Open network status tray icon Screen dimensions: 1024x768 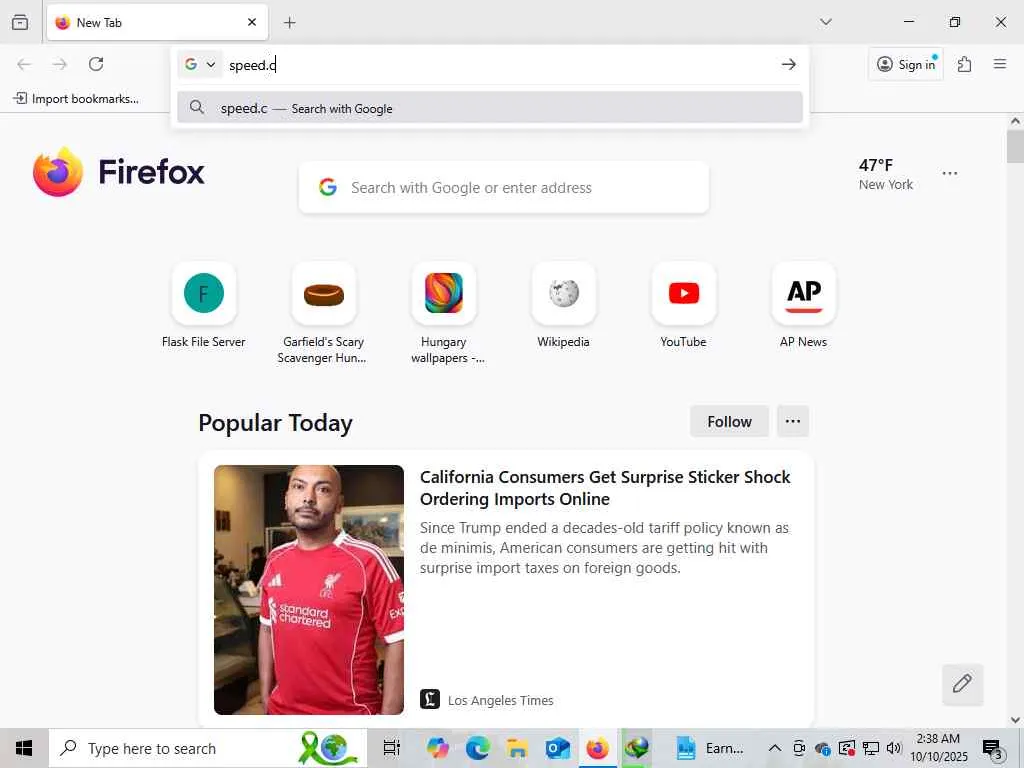click(871, 748)
